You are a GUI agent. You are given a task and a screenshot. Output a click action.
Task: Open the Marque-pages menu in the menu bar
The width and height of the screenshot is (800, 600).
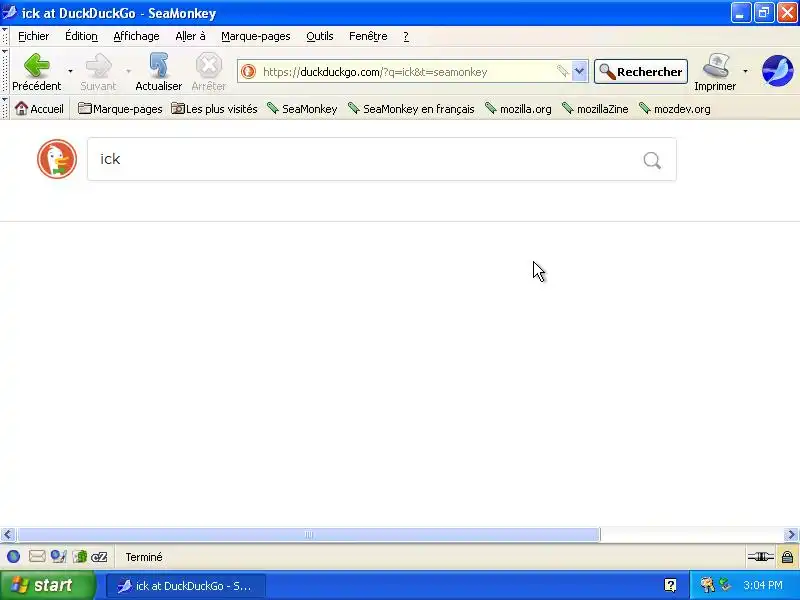coord(256,36)
